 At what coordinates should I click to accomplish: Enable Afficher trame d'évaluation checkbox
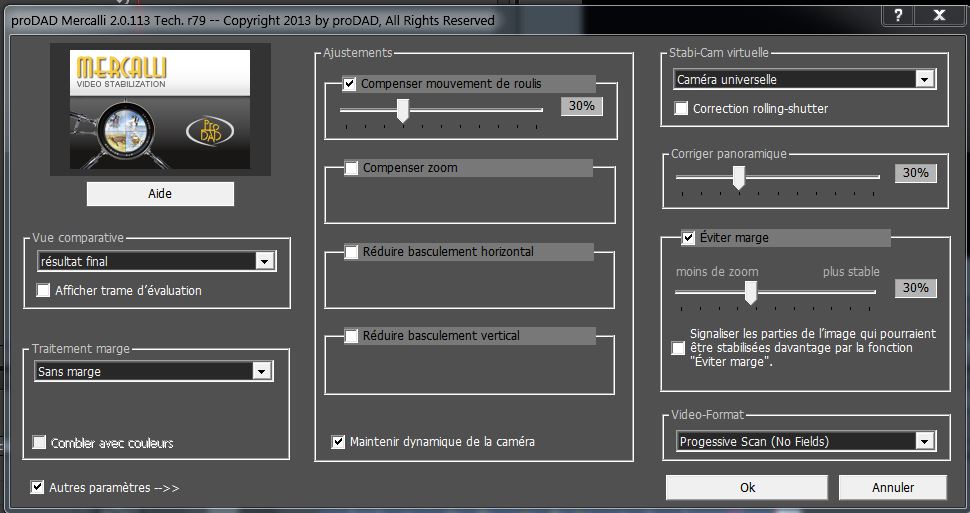[x=43, y=290]
